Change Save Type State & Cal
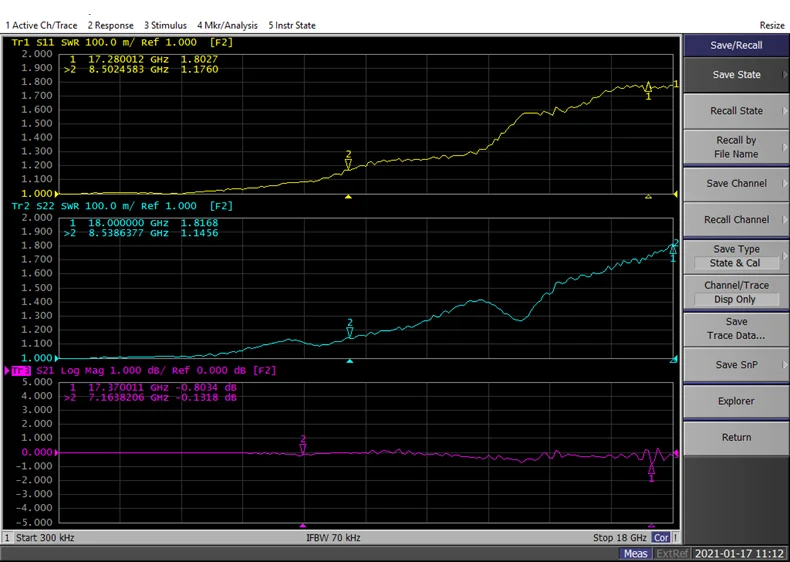 coord(736,256)
